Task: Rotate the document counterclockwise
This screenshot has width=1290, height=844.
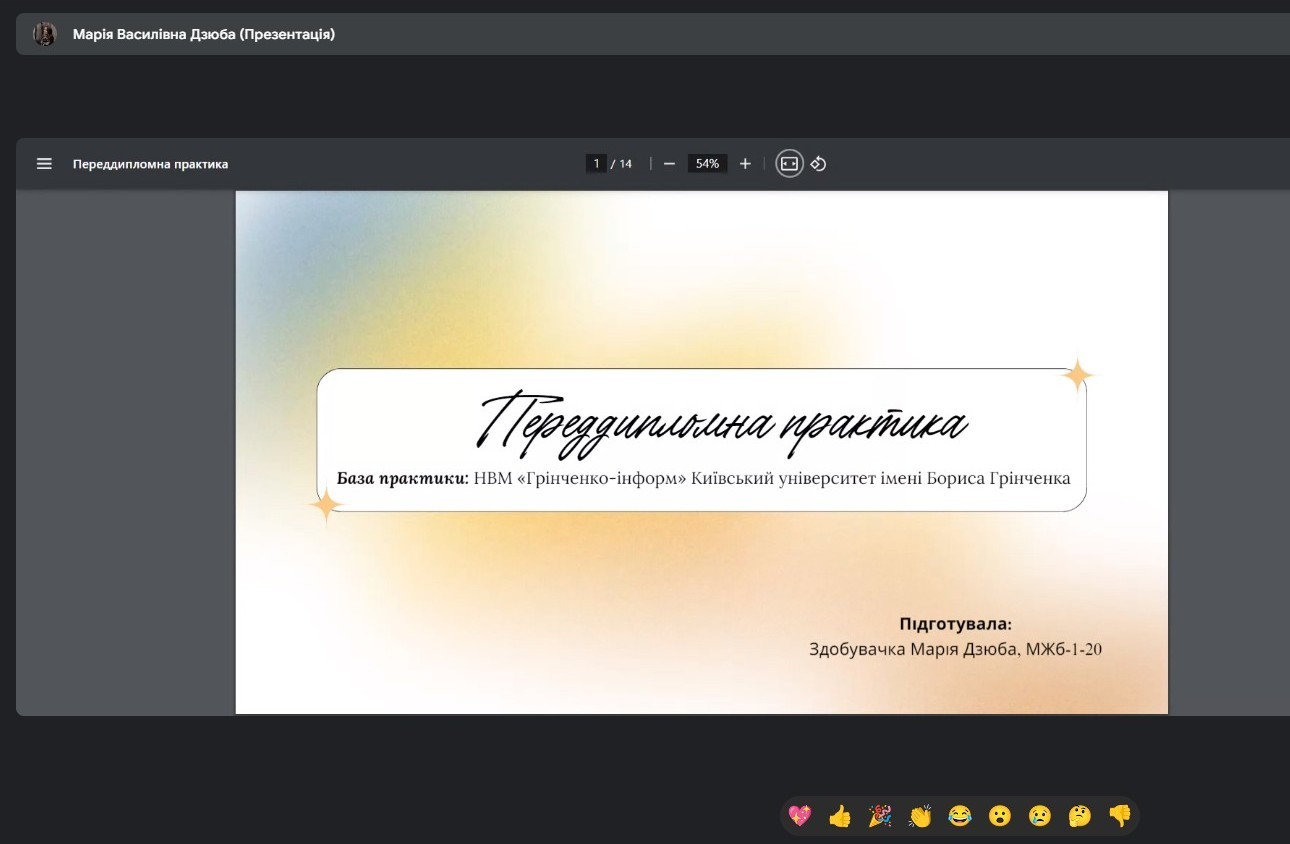Action: pyautogui.click(x=818, y=164)
